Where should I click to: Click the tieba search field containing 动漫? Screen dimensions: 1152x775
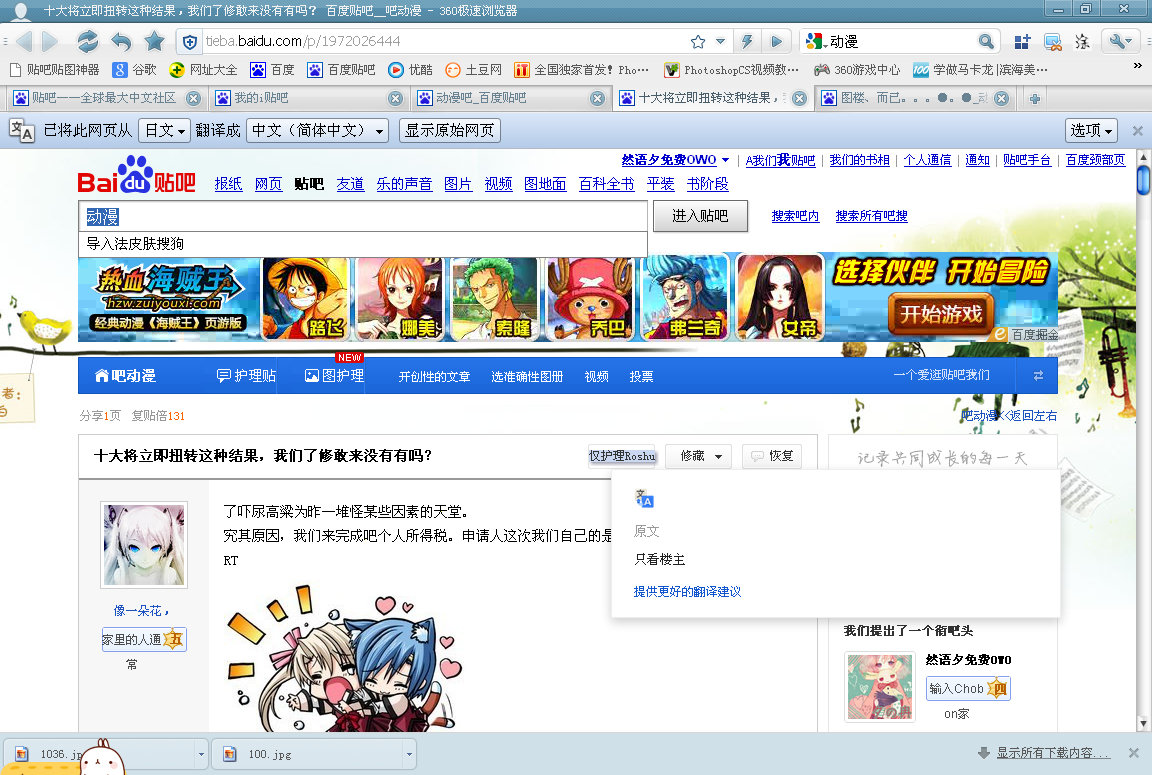[363, 217]
